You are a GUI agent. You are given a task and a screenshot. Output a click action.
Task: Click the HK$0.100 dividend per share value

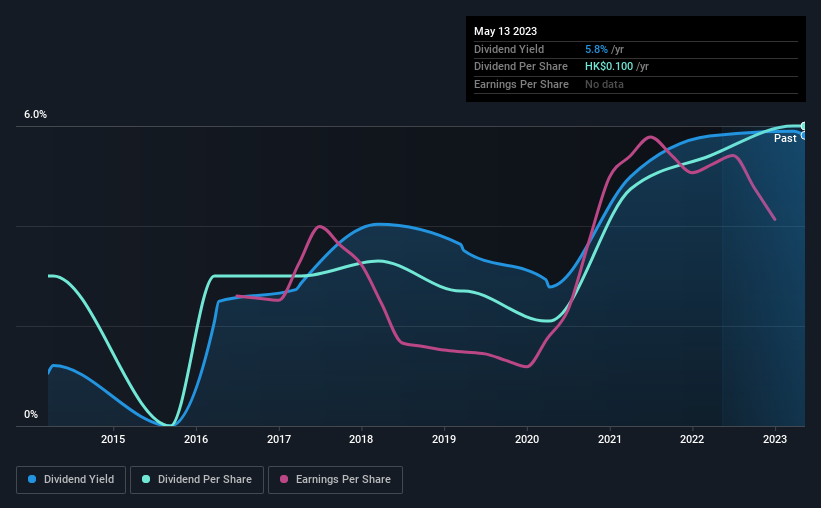(609, 67)
